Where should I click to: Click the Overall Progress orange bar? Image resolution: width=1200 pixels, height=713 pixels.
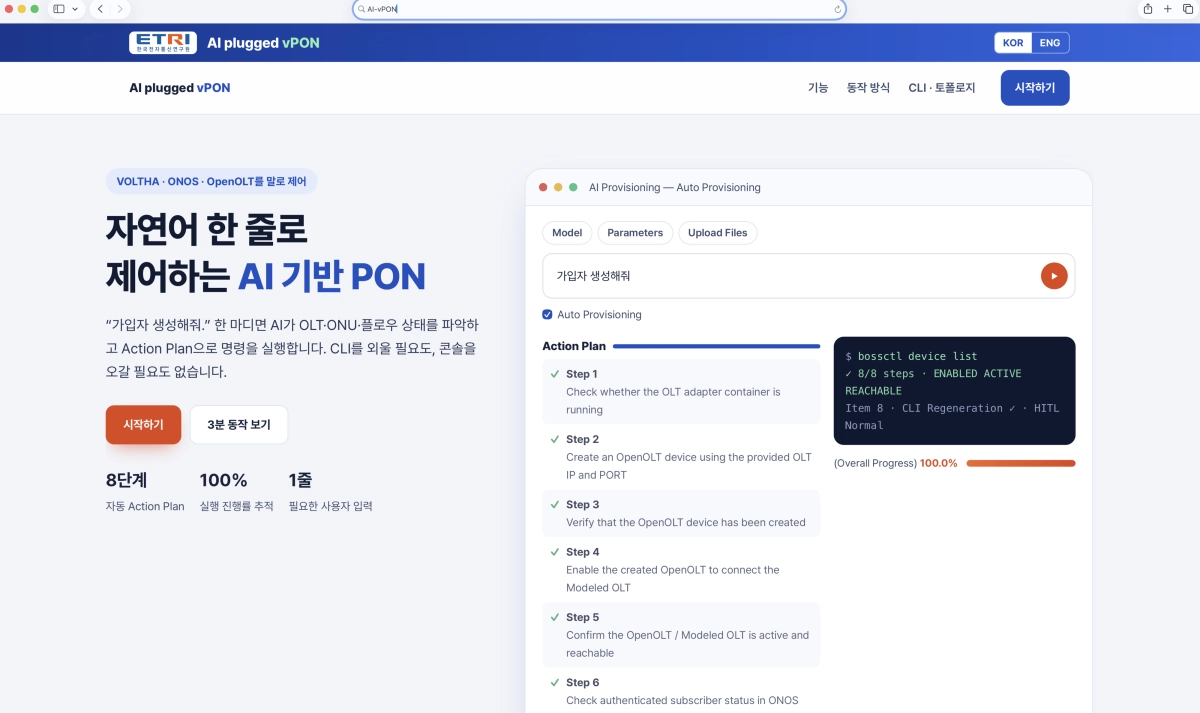1021,463
